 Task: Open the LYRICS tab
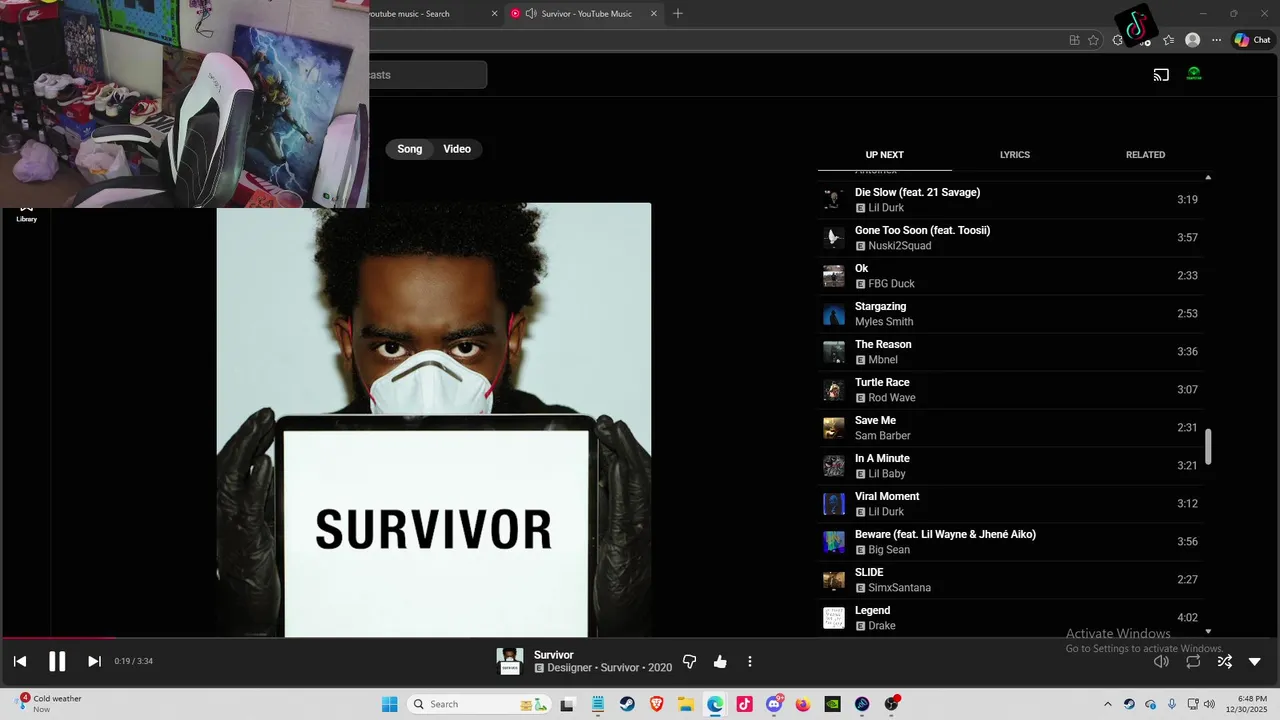(1015, 155)
